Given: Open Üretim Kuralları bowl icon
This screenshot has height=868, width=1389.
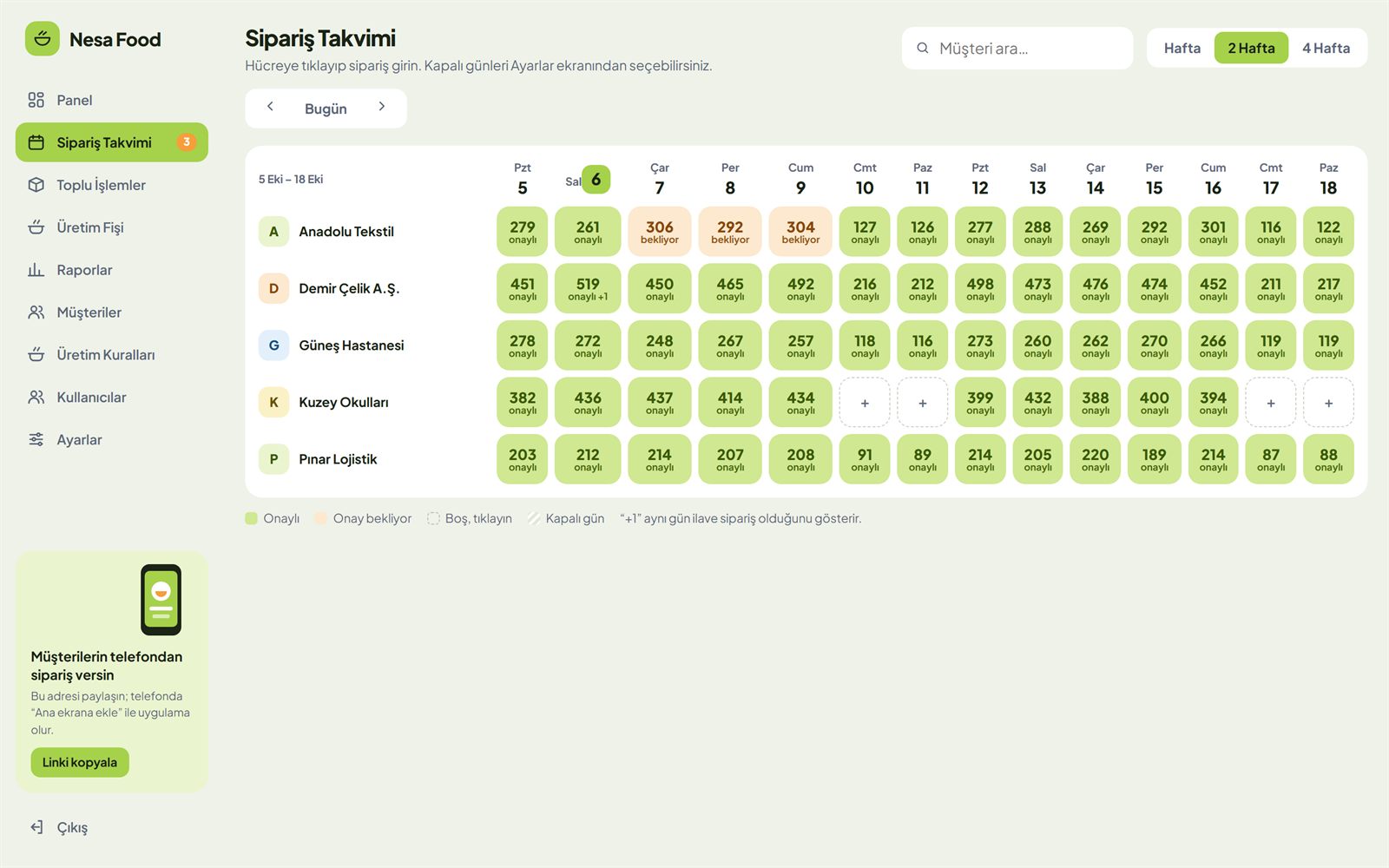Looking at the screenshot, I should tap(36, 355).
